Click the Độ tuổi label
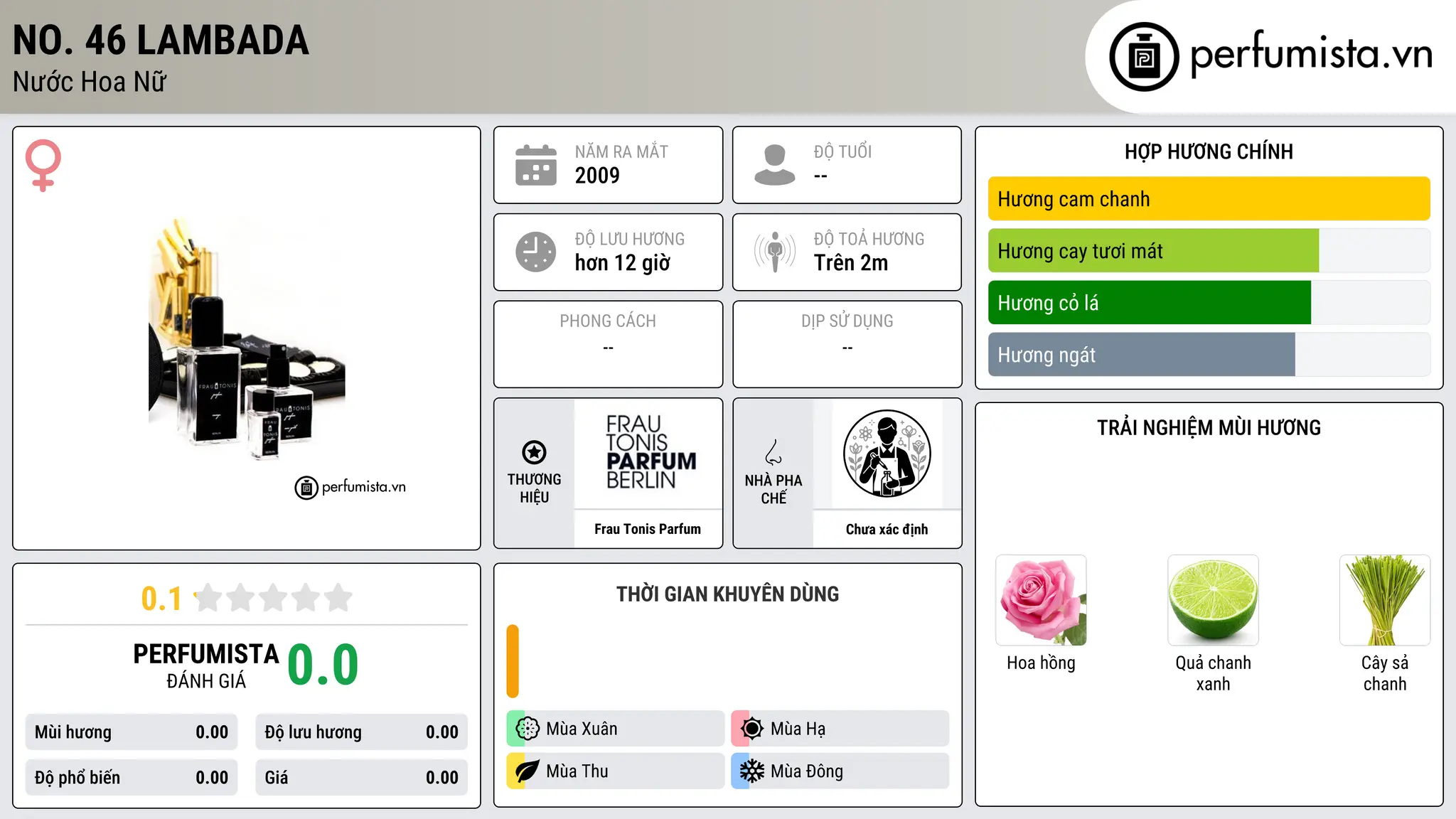The image size is (1456, 819). coord(842,152)
